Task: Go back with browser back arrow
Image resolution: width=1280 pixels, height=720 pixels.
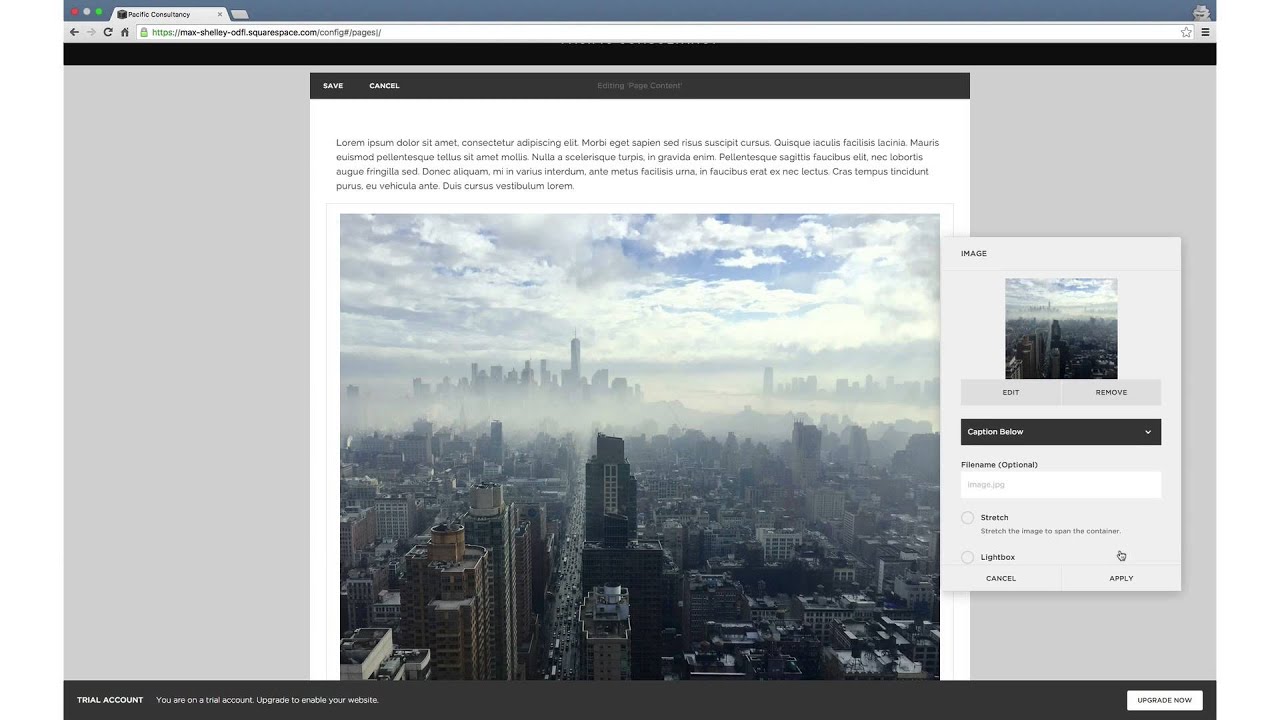Action: pos(74,32)
